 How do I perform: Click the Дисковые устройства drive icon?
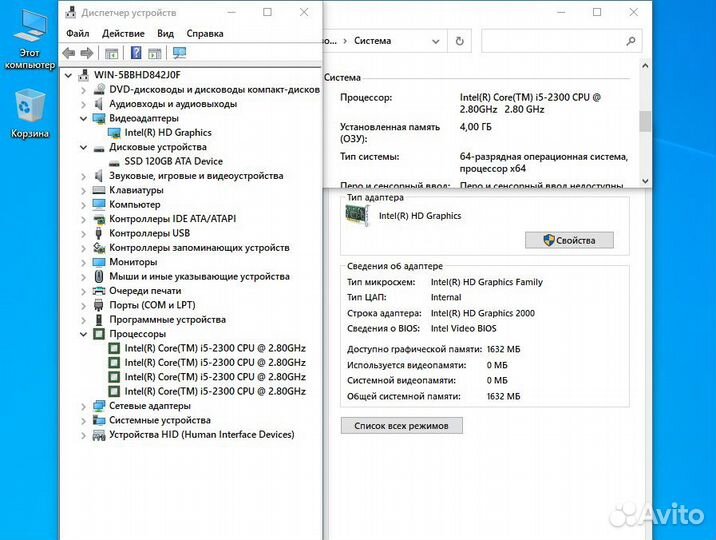[99, 148]
